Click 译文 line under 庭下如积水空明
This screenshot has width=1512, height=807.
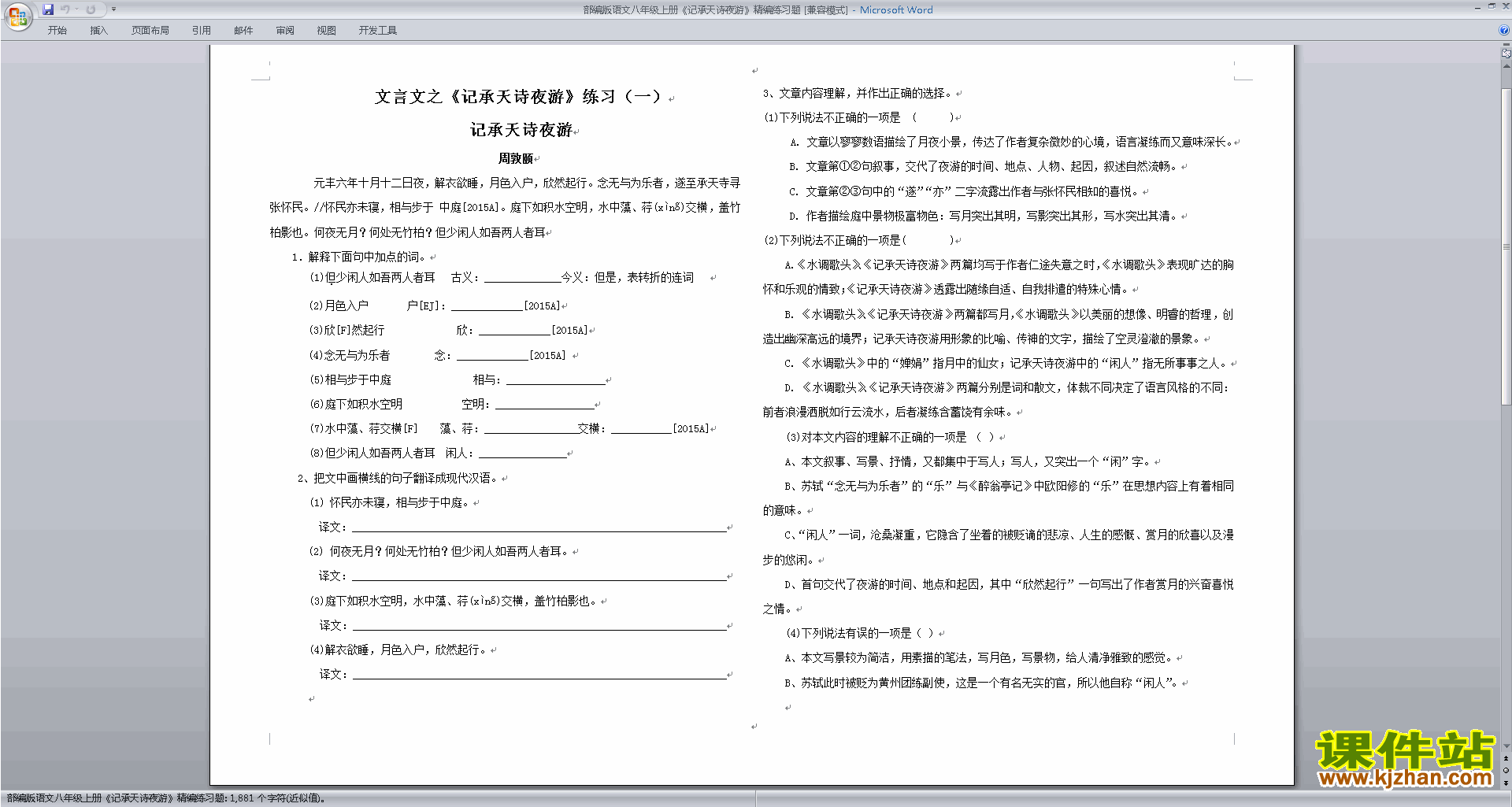[x=539, y=625]
